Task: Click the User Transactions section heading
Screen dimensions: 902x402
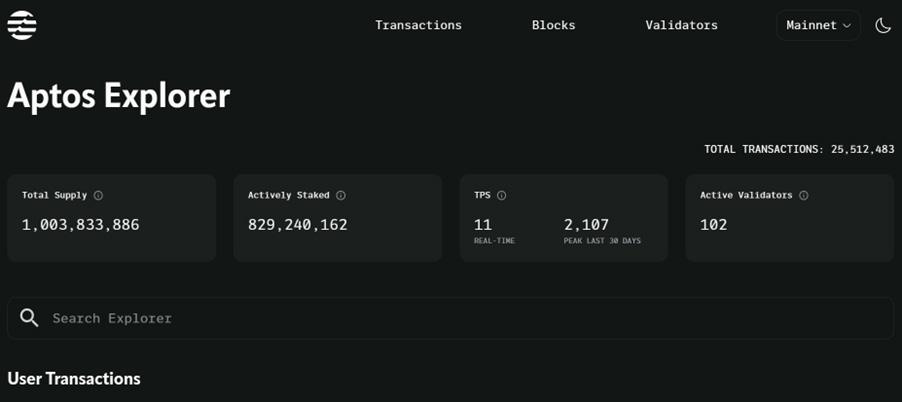Action: [x=74, y=379]
